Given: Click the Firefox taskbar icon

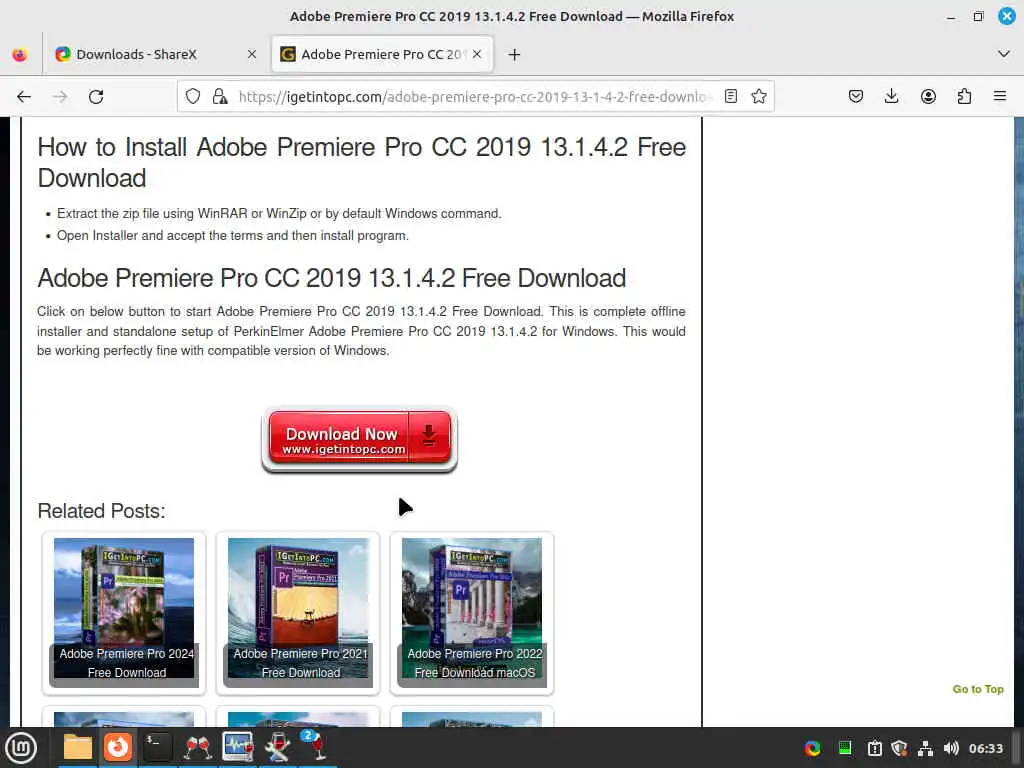Looking at the screenshot, I should click(x=118, y=747).
